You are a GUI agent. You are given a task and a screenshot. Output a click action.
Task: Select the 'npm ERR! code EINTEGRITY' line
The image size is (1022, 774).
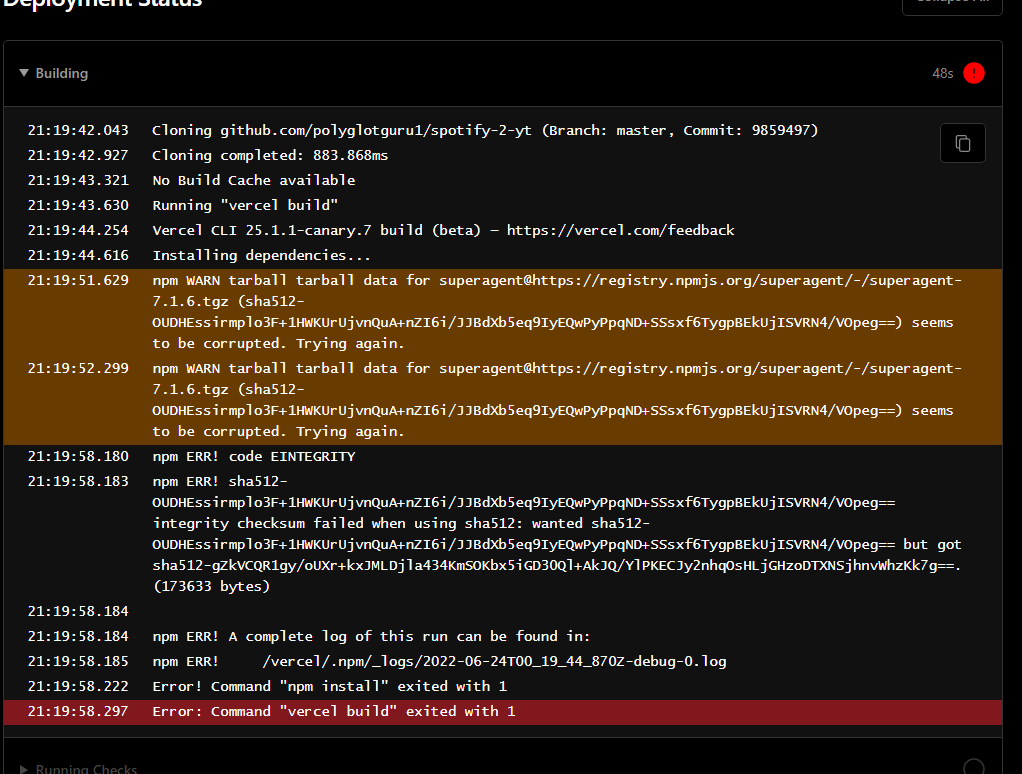point(254,456)
